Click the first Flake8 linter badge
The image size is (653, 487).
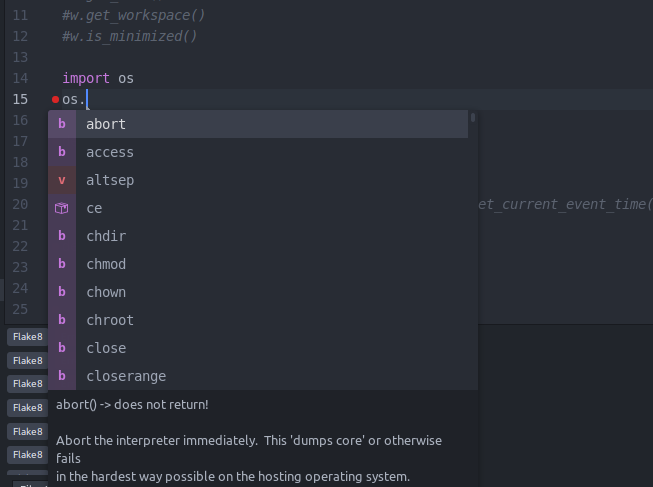tap(27, 337)
